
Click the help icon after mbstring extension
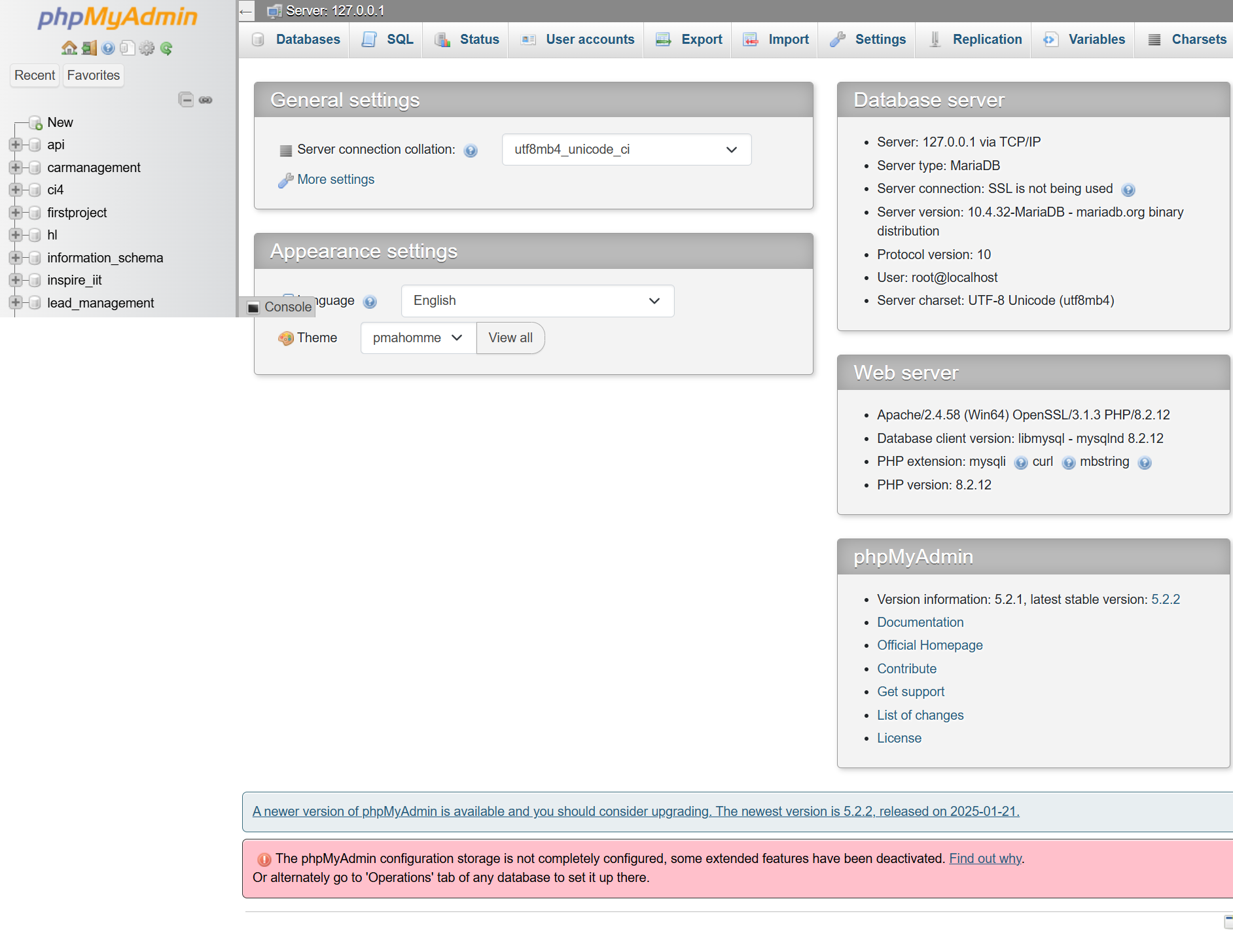(x=1145, y=463)
